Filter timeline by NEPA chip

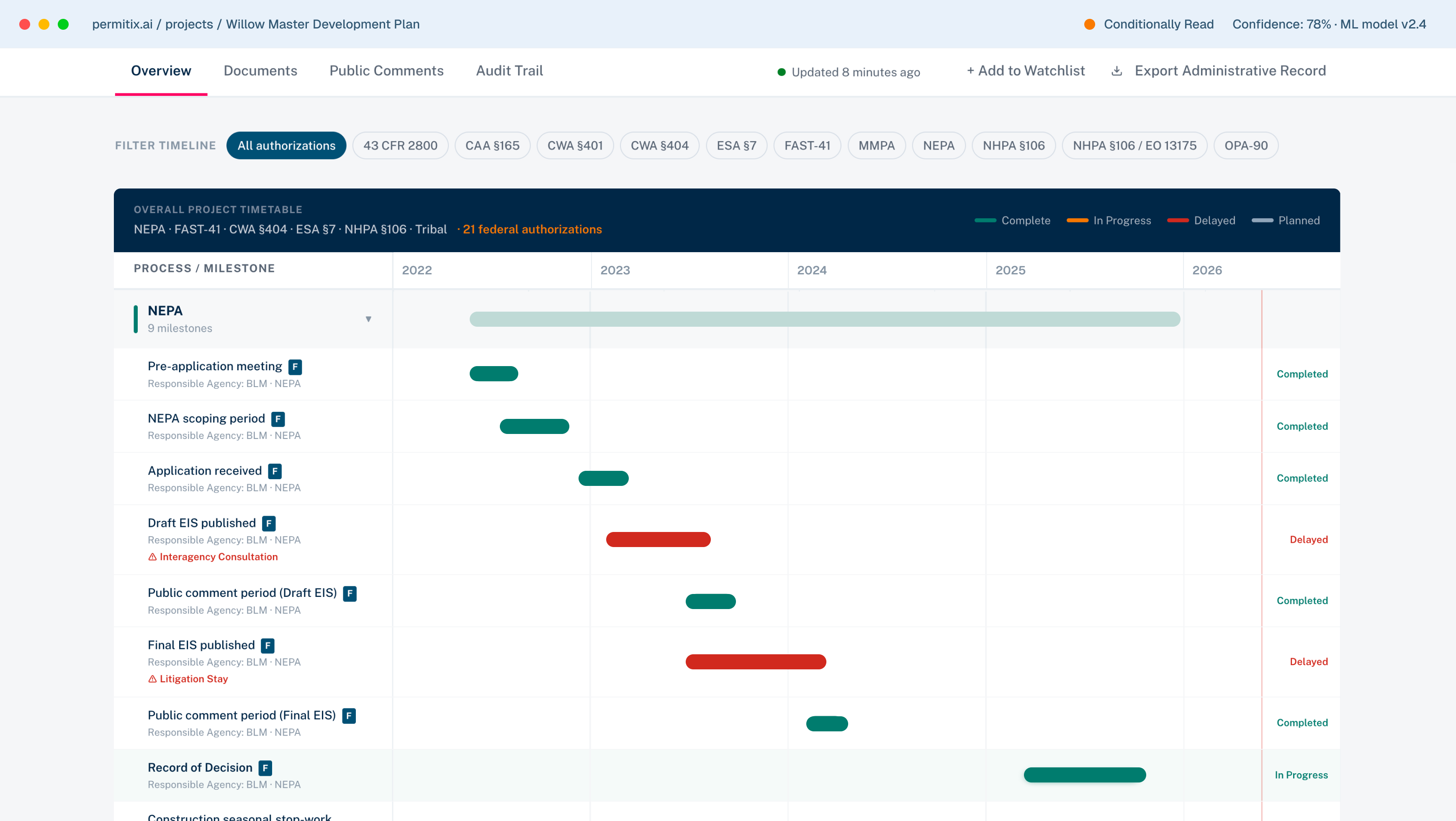coord(939,145)
